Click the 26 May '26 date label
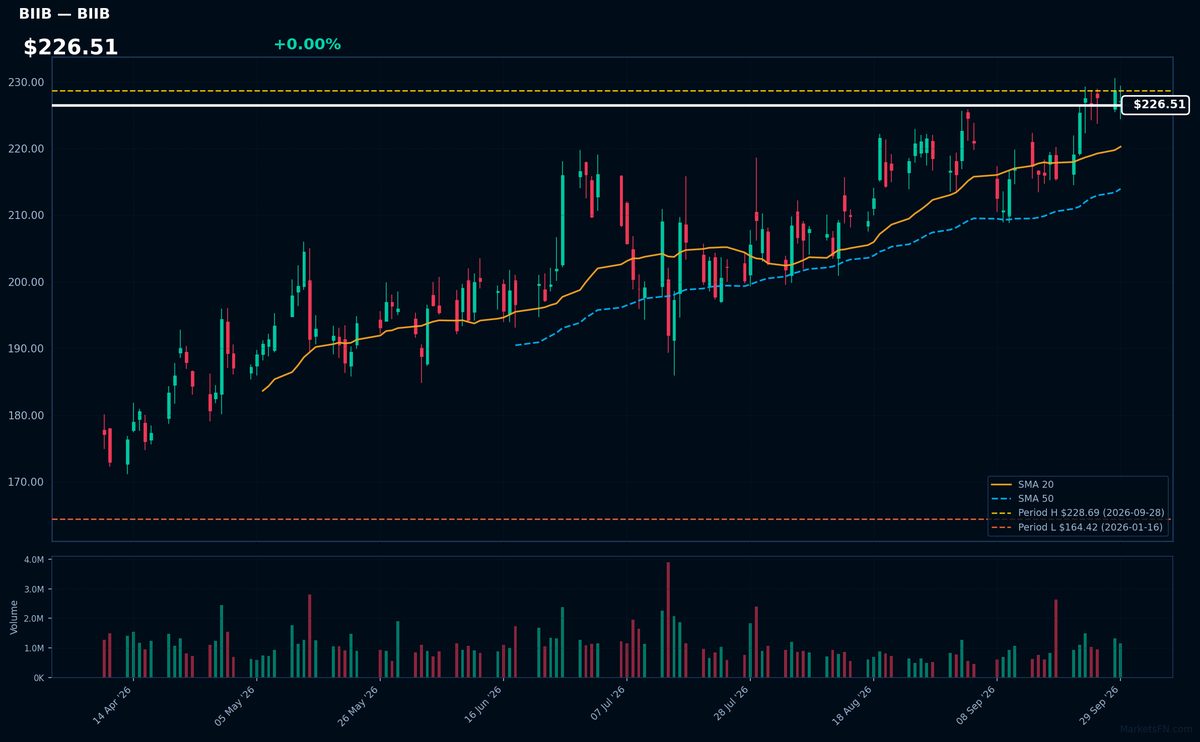 pyautogui.click(x=360, y=706)
